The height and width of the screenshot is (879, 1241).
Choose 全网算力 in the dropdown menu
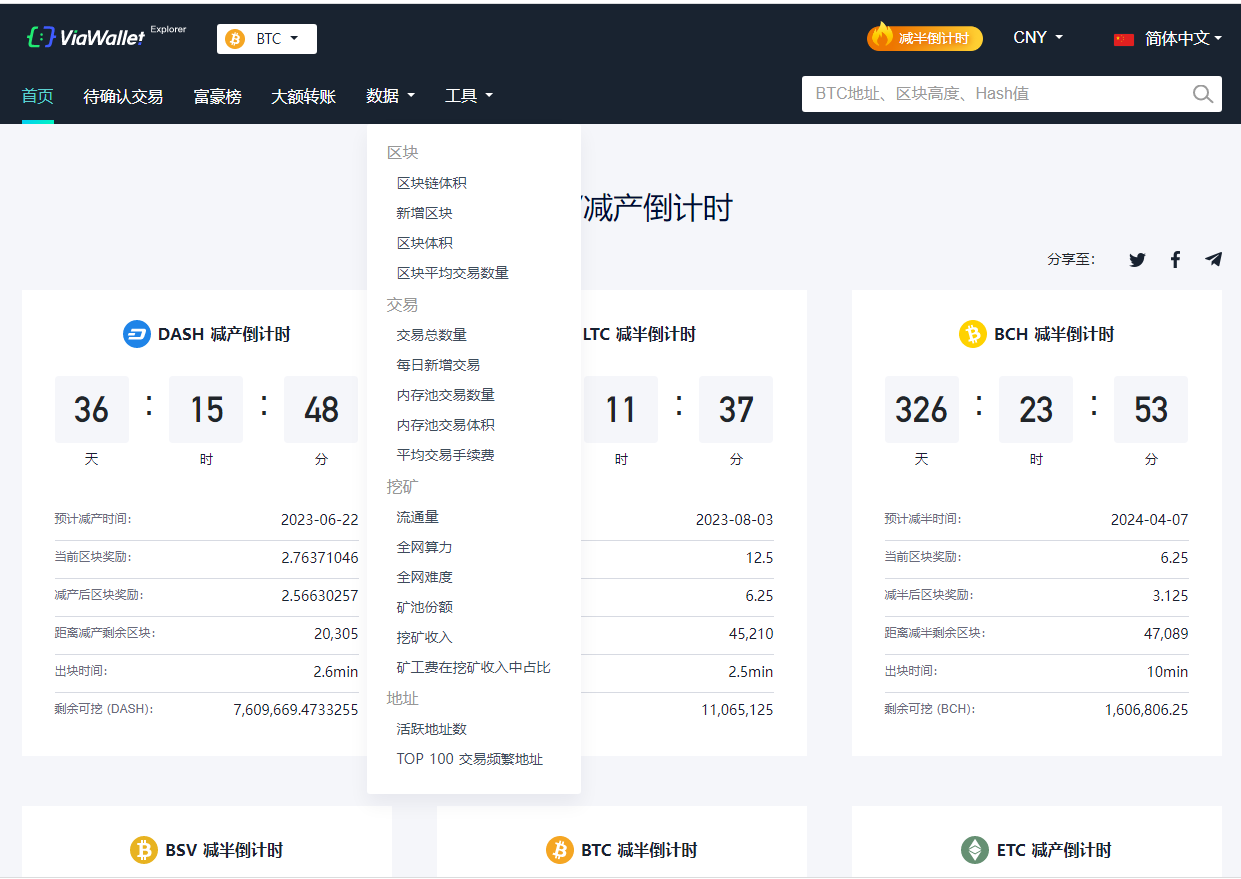click(x=424, y=547)
